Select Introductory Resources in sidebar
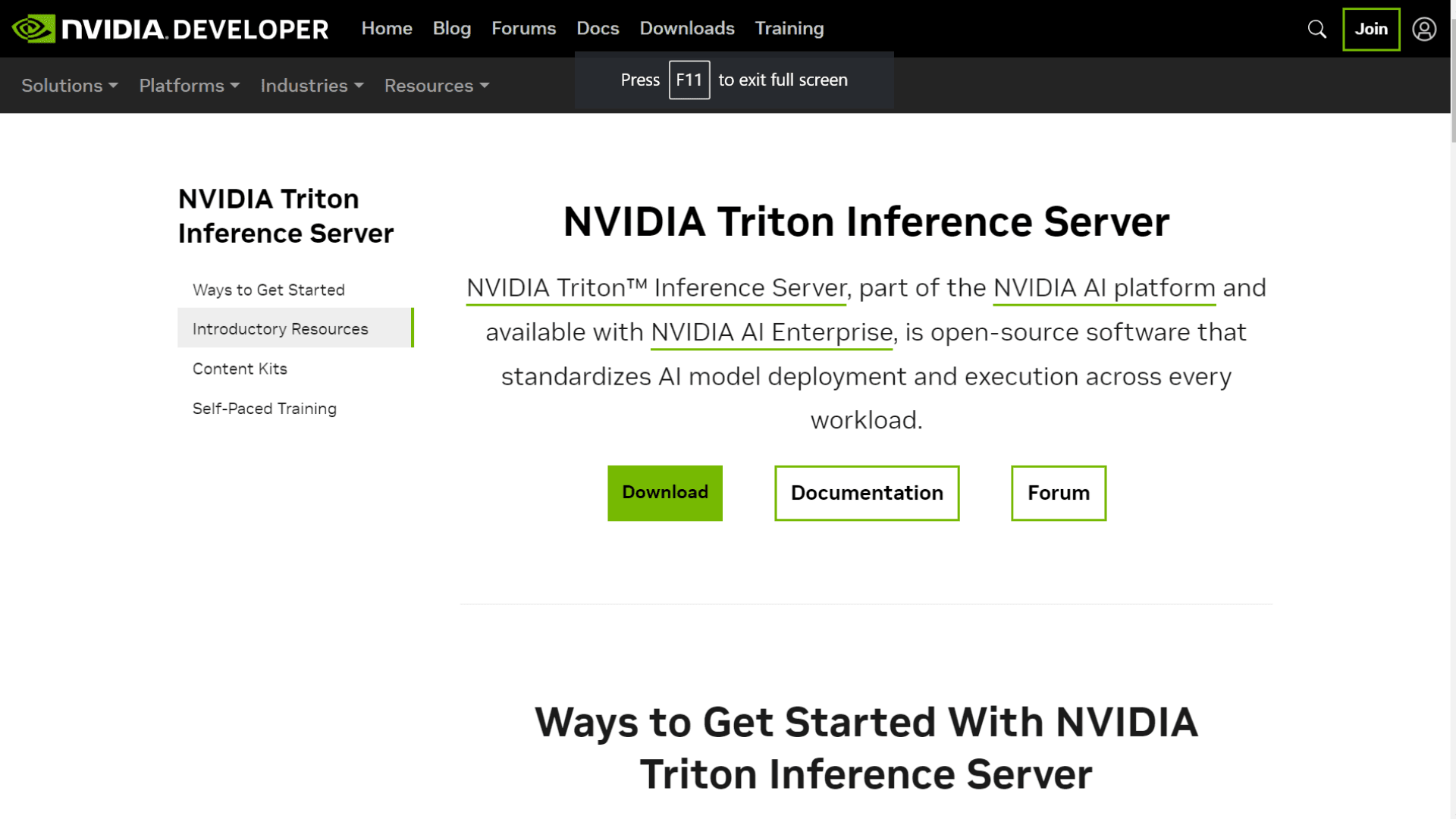 (279, 328)
